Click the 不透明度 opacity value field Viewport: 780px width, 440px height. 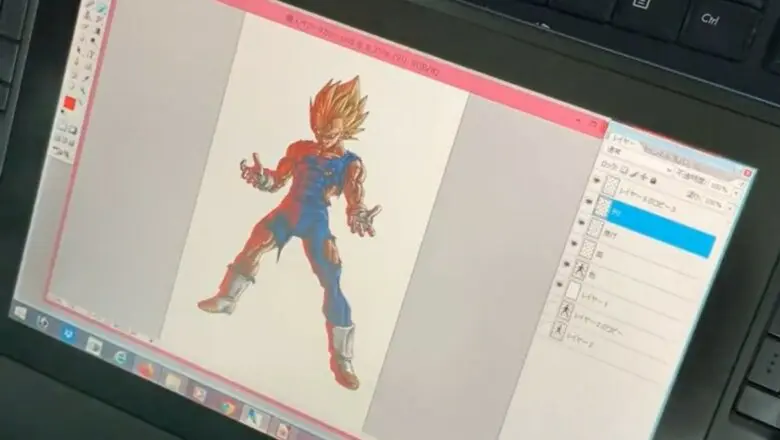coord(718,188)
